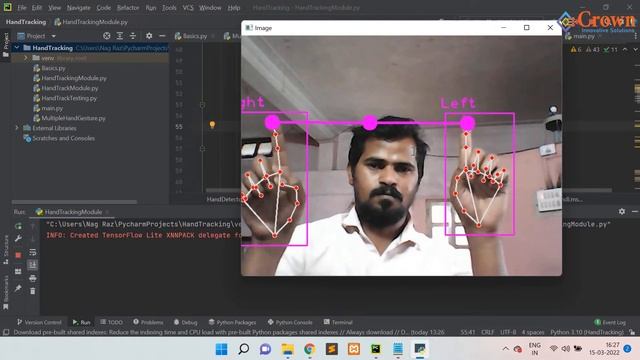Click the wrench icon in Run panel
Screen dimensions: 640x360
pyautogui.click(x=18, y=239)
